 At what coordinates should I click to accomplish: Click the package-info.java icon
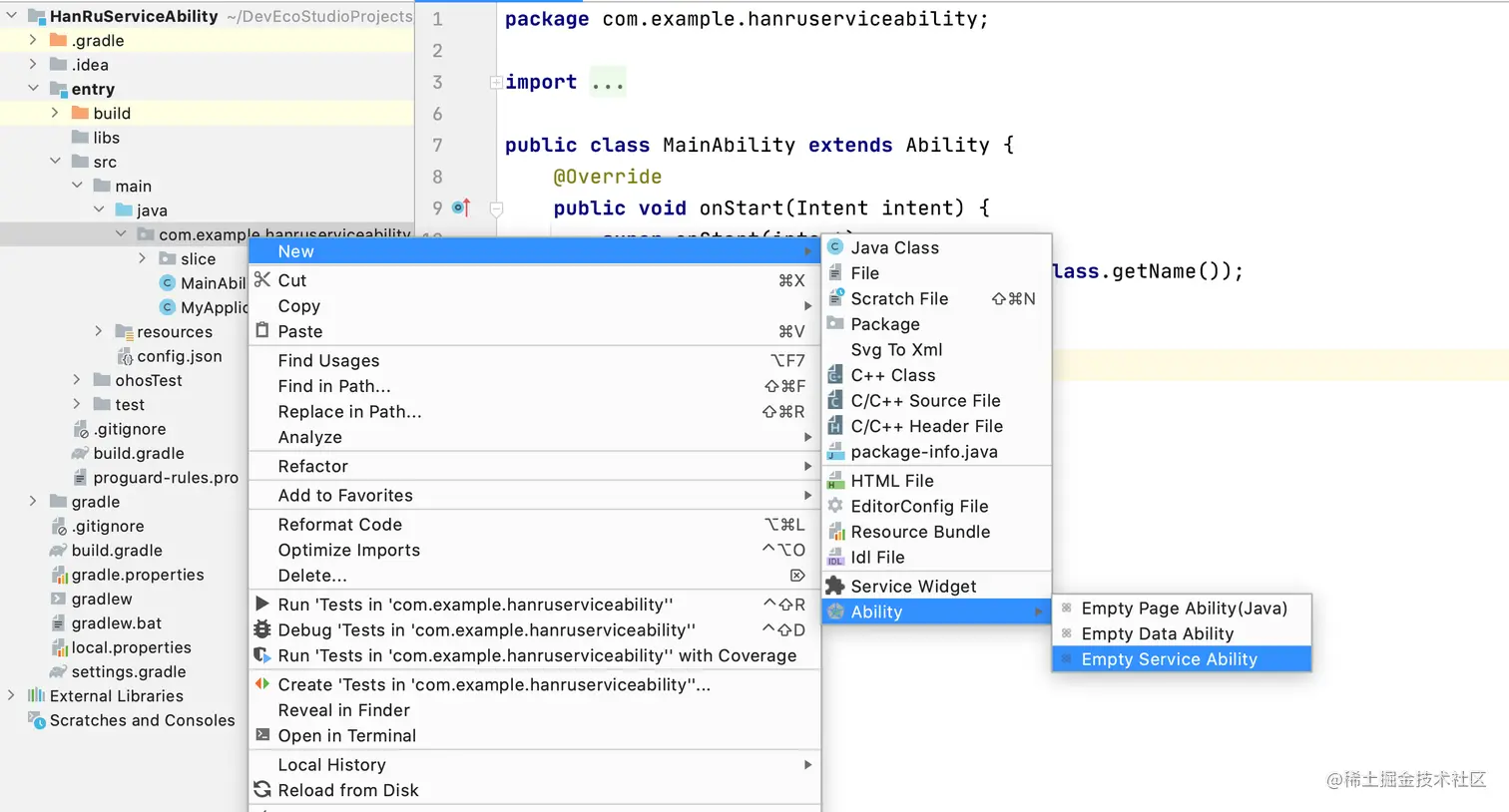tap(835, 452)
